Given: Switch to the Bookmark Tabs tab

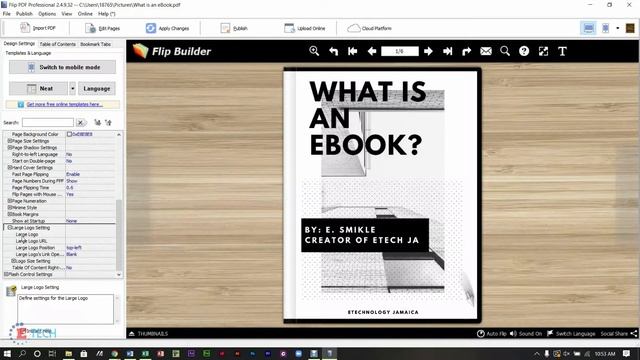Looking at the screenshot, I should [95, 44].
